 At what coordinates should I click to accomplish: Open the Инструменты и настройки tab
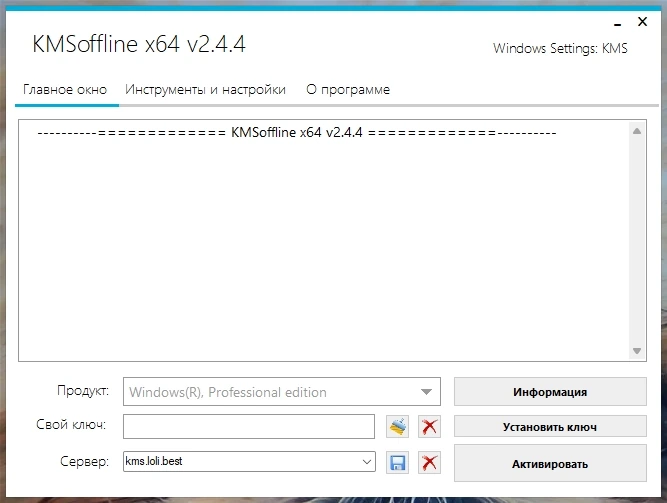point(205,90)
